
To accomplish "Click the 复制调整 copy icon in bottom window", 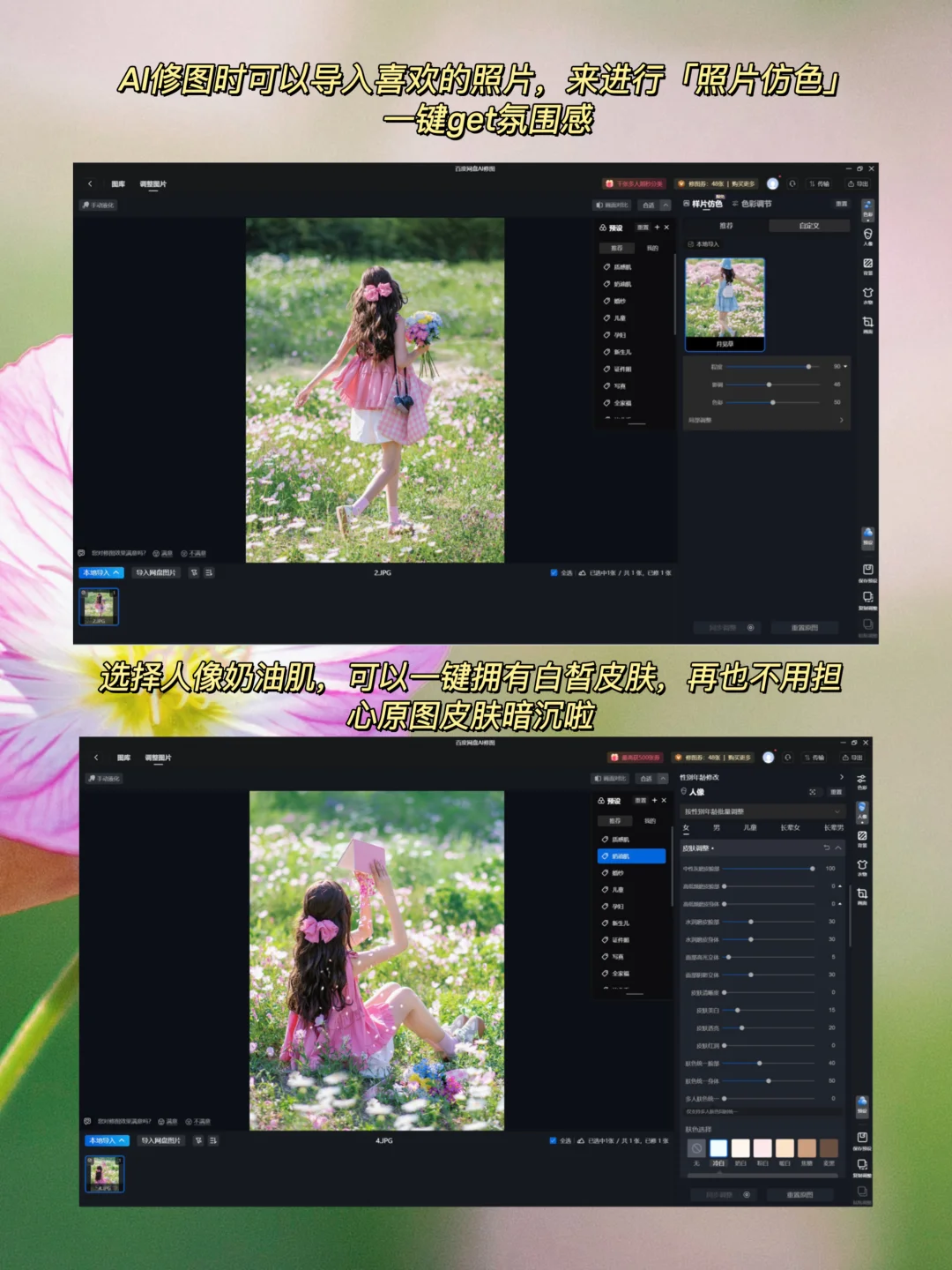I will (862, 1168).
